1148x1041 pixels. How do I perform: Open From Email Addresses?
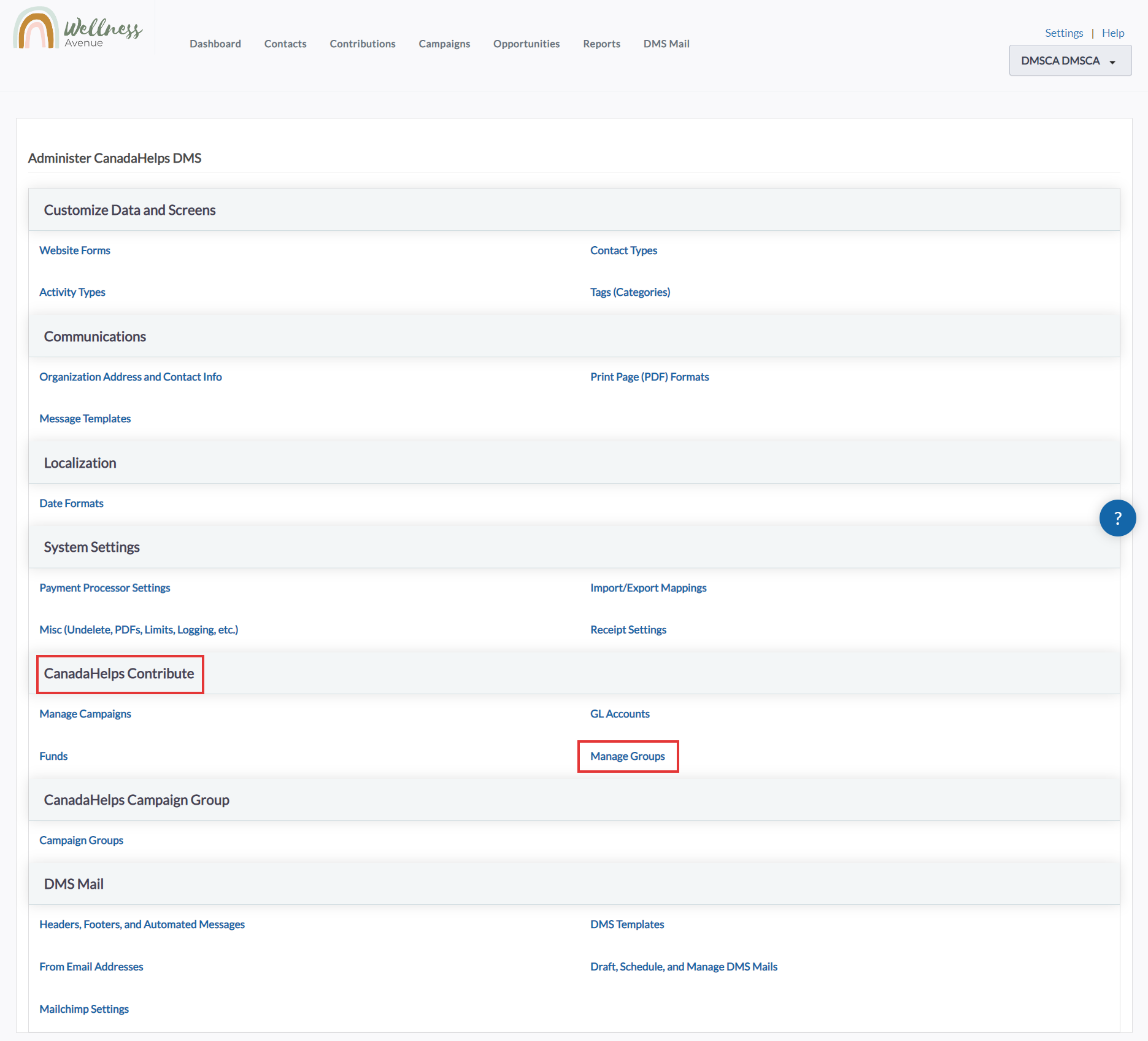point(91,967)
